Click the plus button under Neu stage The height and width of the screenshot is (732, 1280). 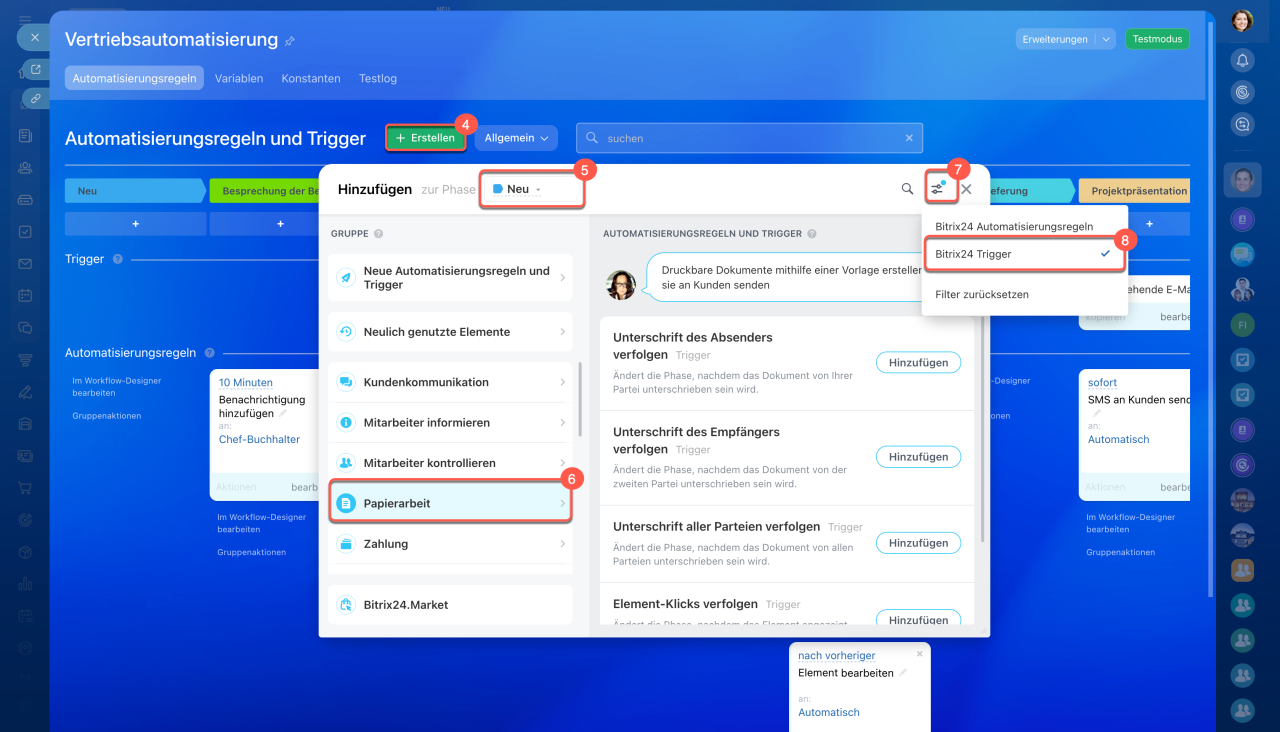(135, 224)
